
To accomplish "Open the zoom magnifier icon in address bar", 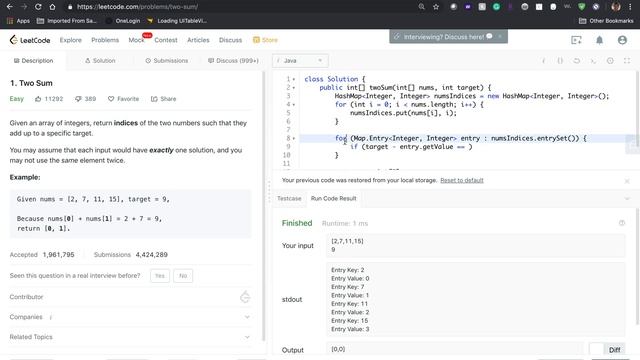I will 422,7.
